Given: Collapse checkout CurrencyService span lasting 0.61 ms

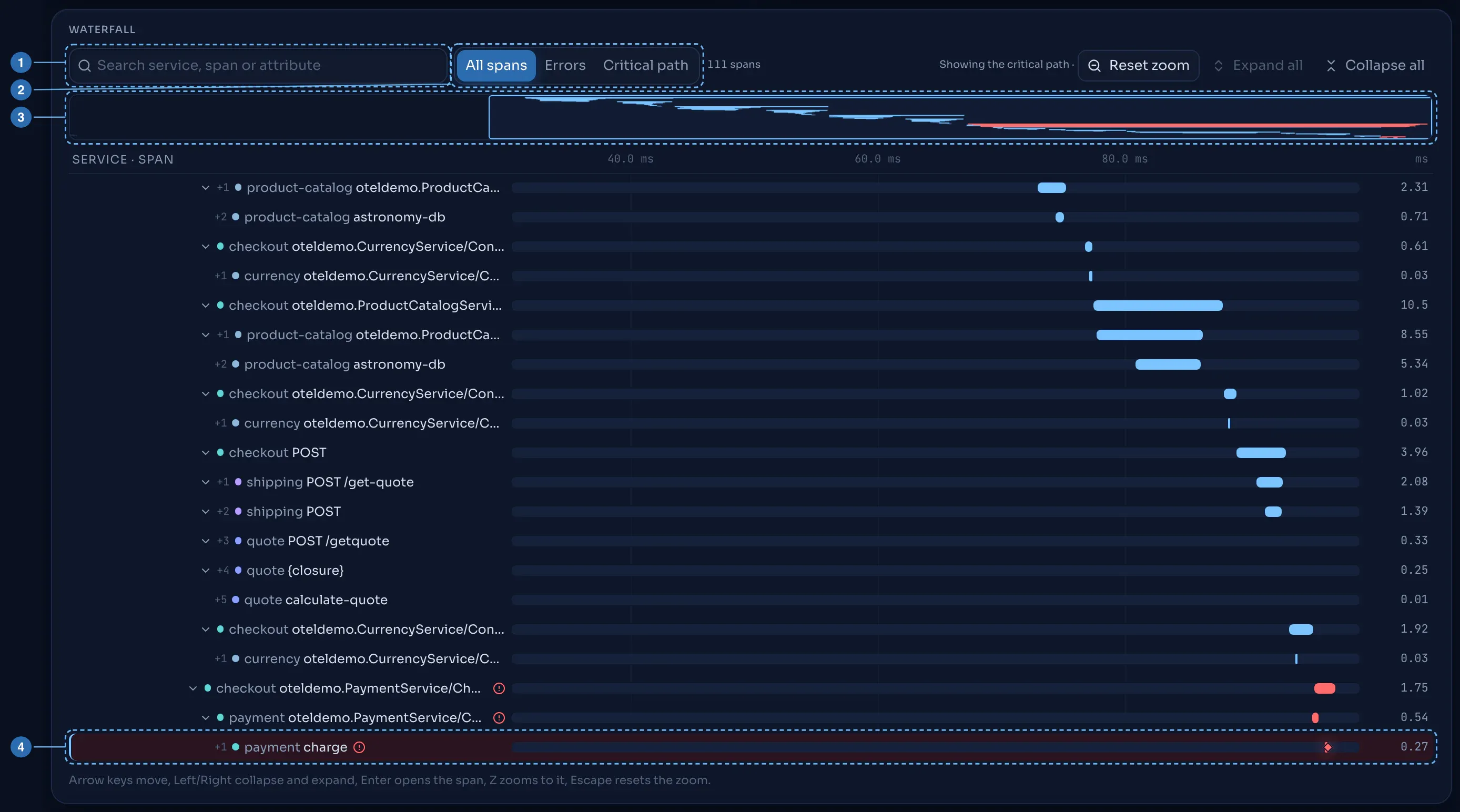Looking at the screenshot, I should point(206,247).
